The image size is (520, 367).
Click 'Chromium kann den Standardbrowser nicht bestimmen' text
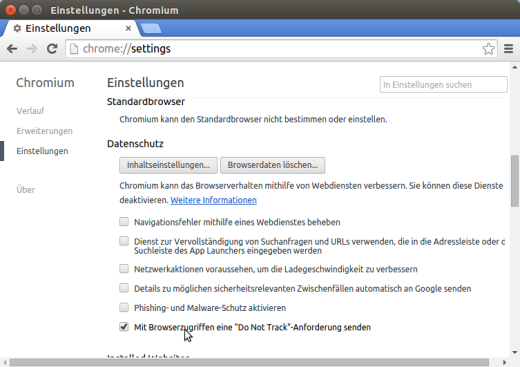(253, 119)
